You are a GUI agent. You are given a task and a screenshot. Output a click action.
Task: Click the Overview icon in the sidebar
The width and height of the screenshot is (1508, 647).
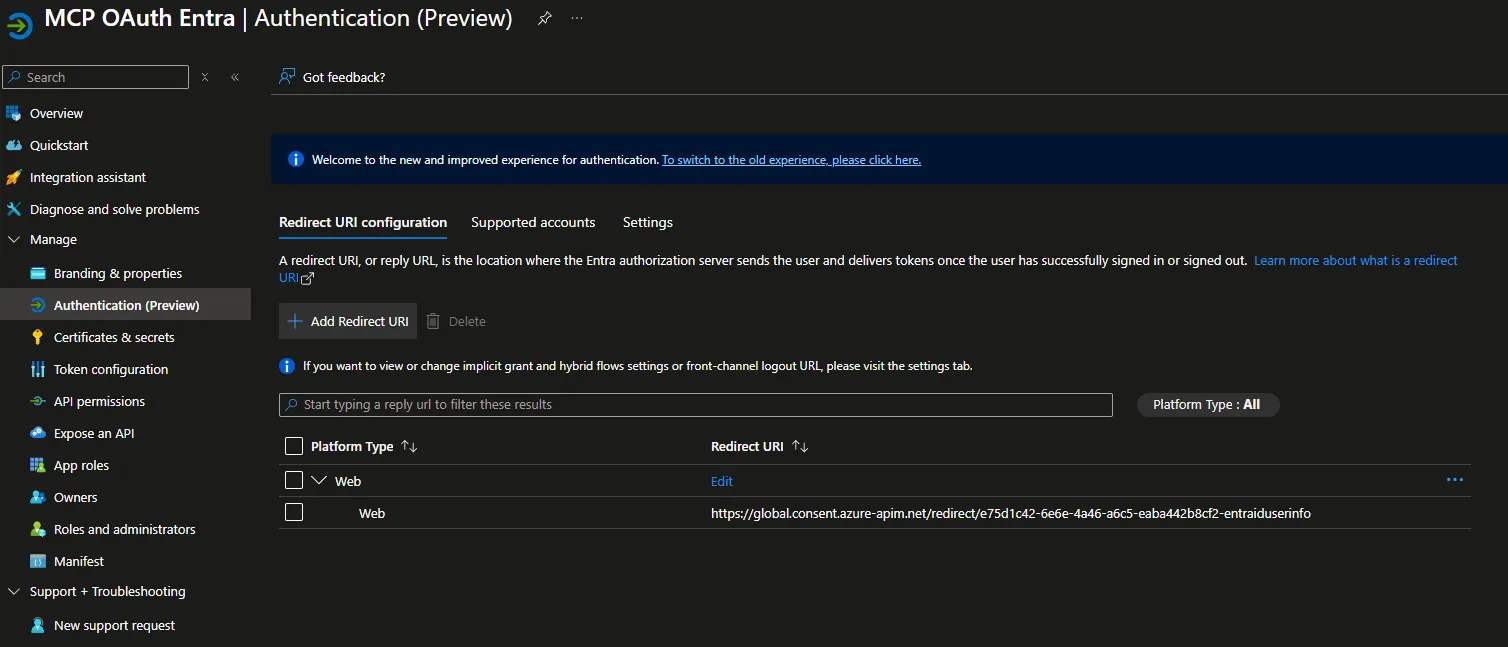click(x=13, y=113)
